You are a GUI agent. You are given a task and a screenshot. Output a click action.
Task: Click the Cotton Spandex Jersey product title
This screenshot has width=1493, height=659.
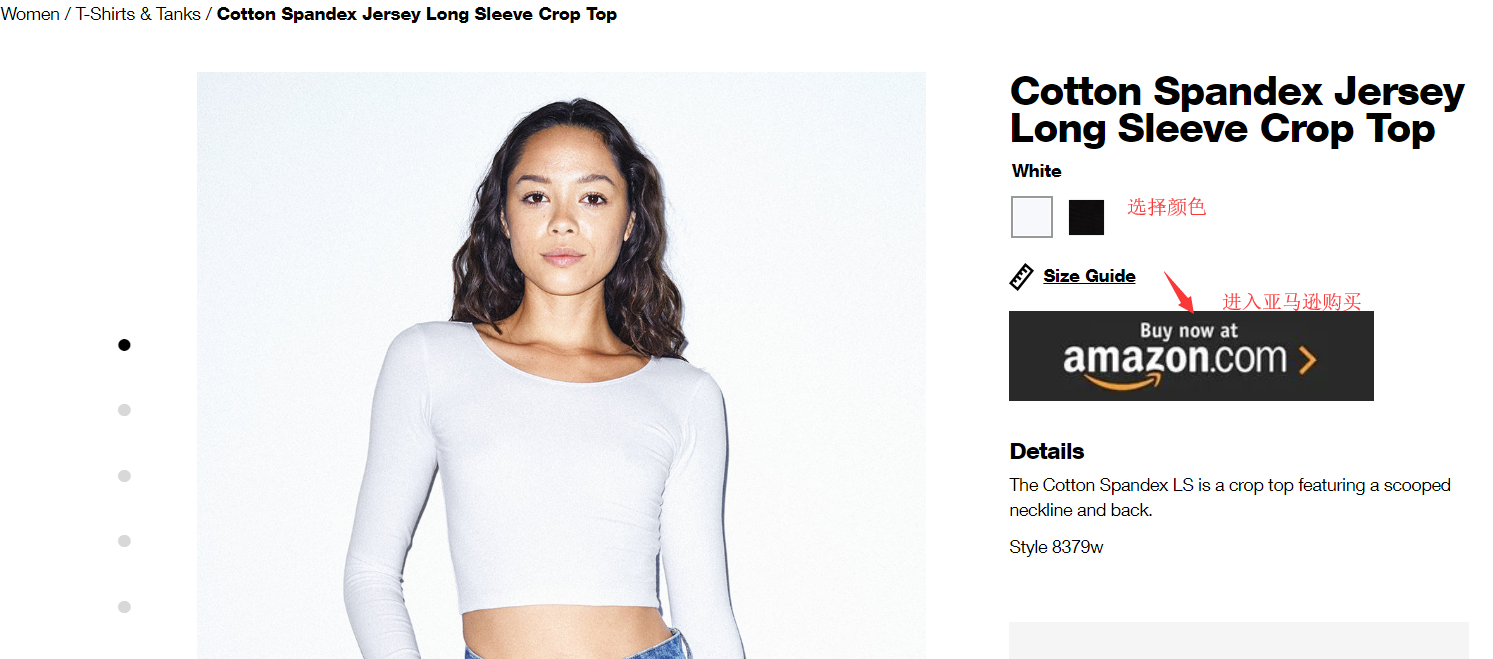click(1237, 110)
